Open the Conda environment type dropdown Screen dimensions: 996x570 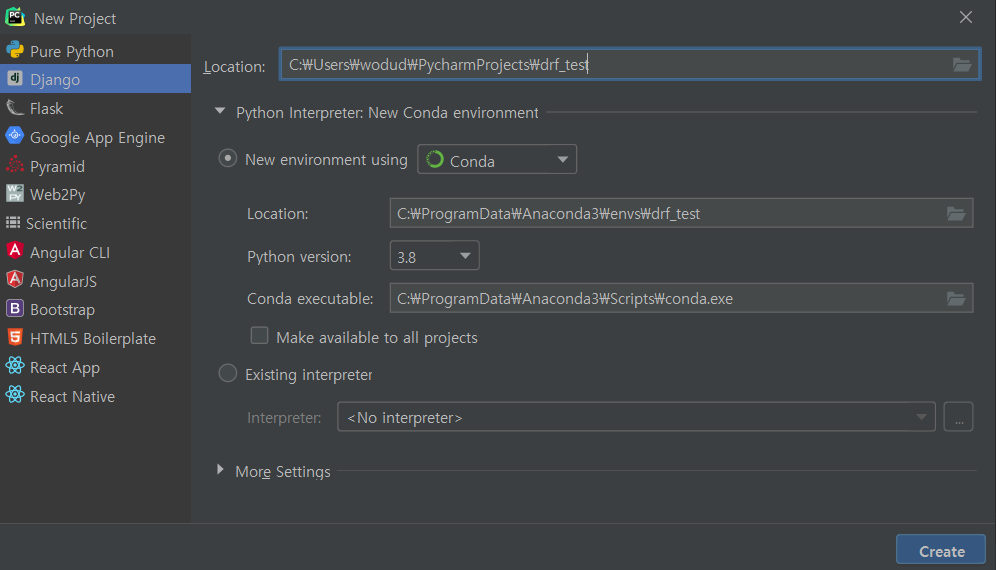496,160
